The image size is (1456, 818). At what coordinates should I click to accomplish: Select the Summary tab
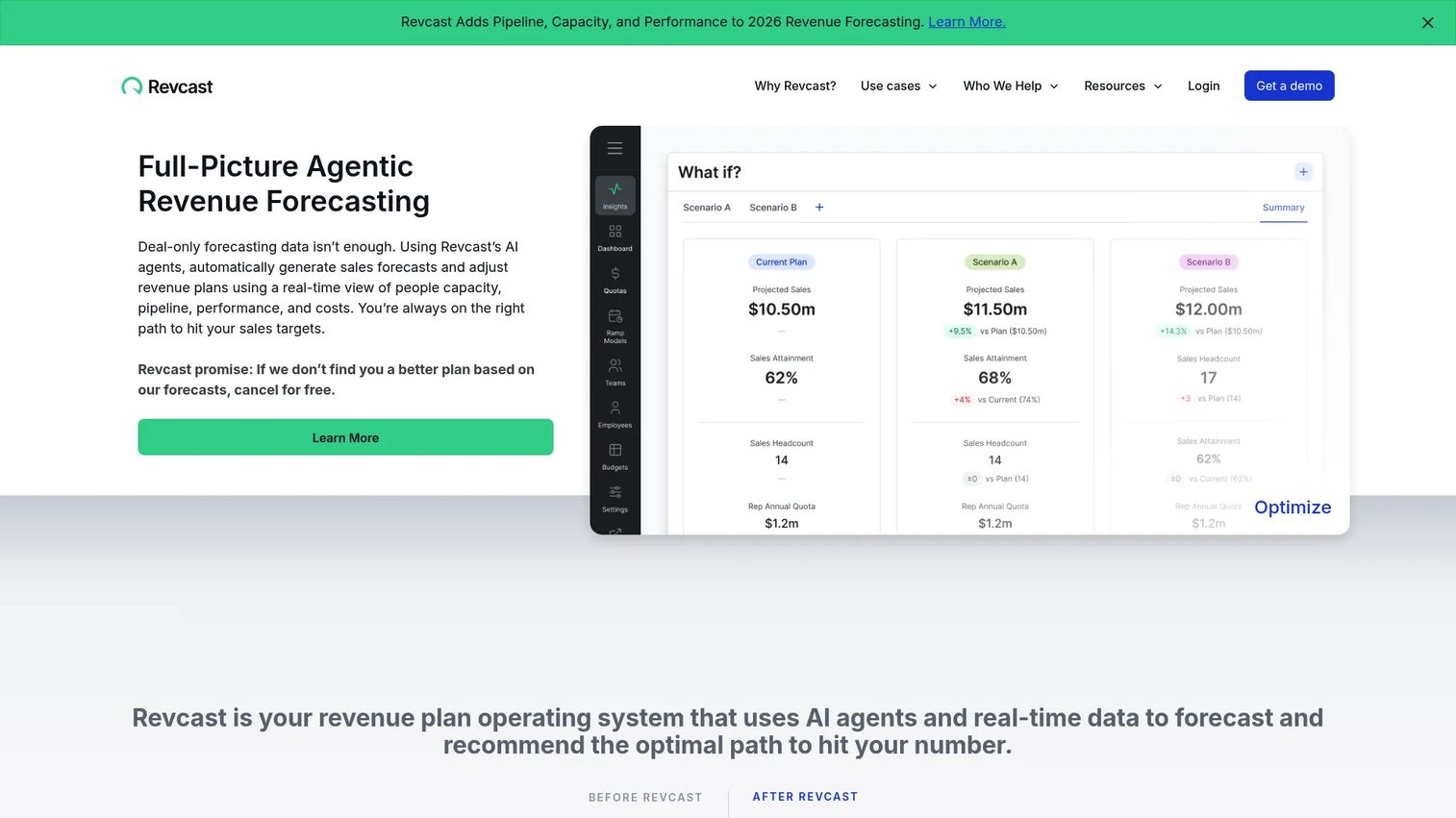[1284, 208]
